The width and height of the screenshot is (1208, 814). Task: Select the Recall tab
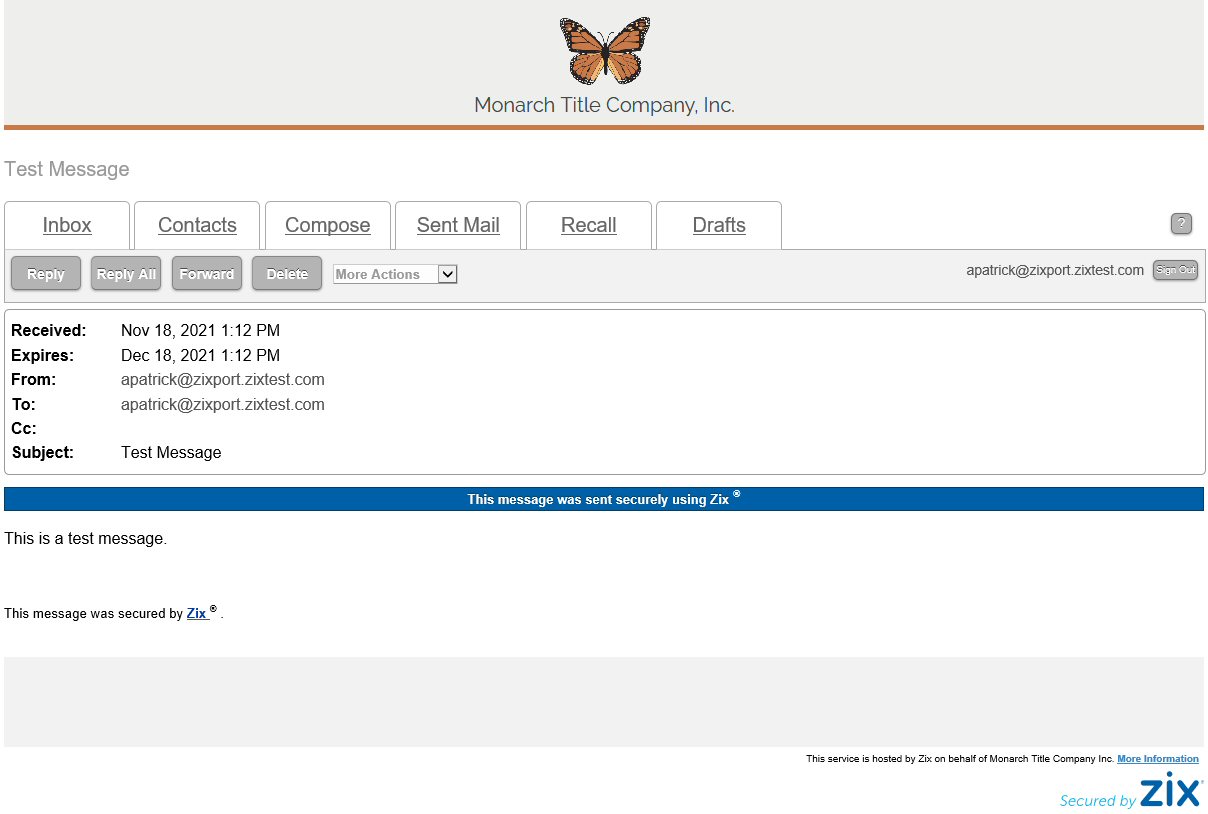pyautogui.click(x=589, y=225)
